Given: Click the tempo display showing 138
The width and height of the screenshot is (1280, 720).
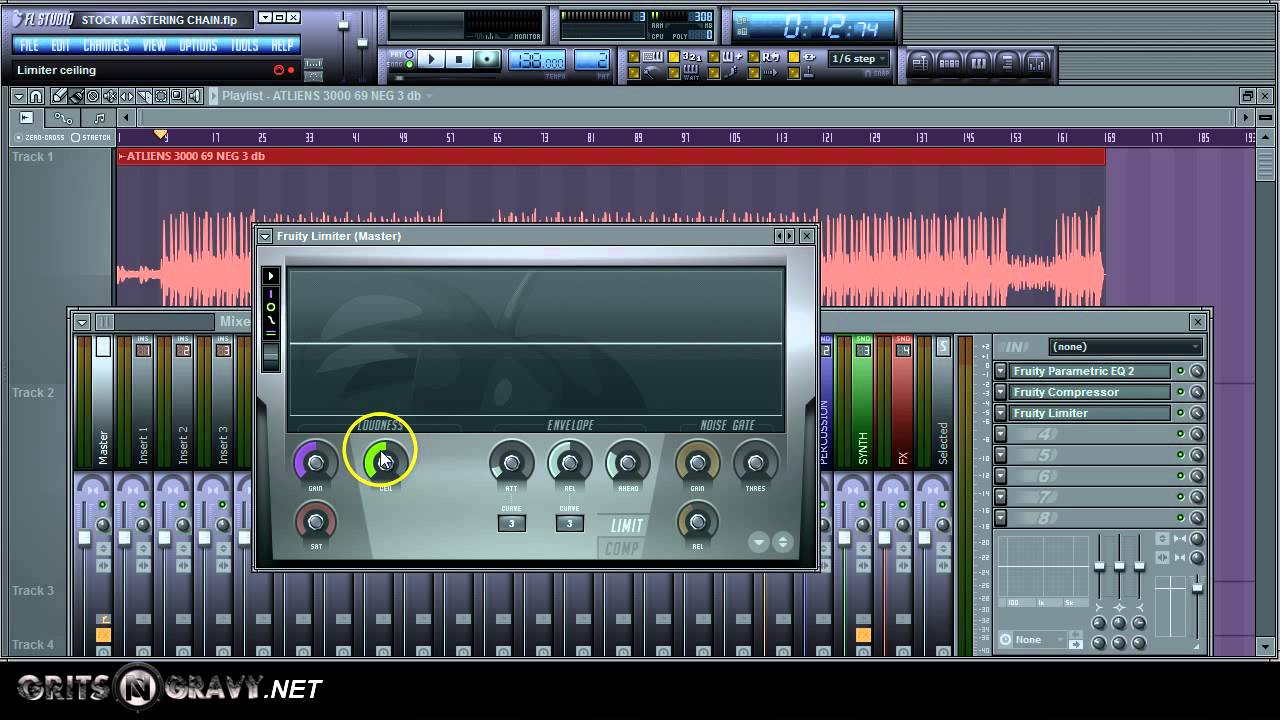Looking at the screenshot, I should [537, 60].
